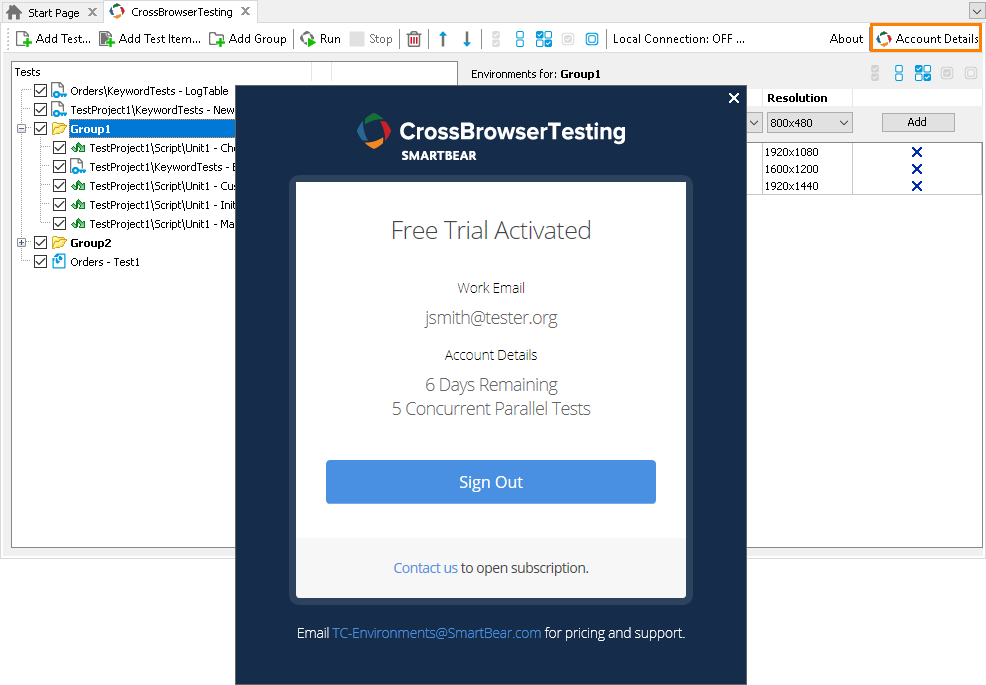Collapse the Group1 tree node
This screenshot has width=986, height=685.
coord(21,128)
